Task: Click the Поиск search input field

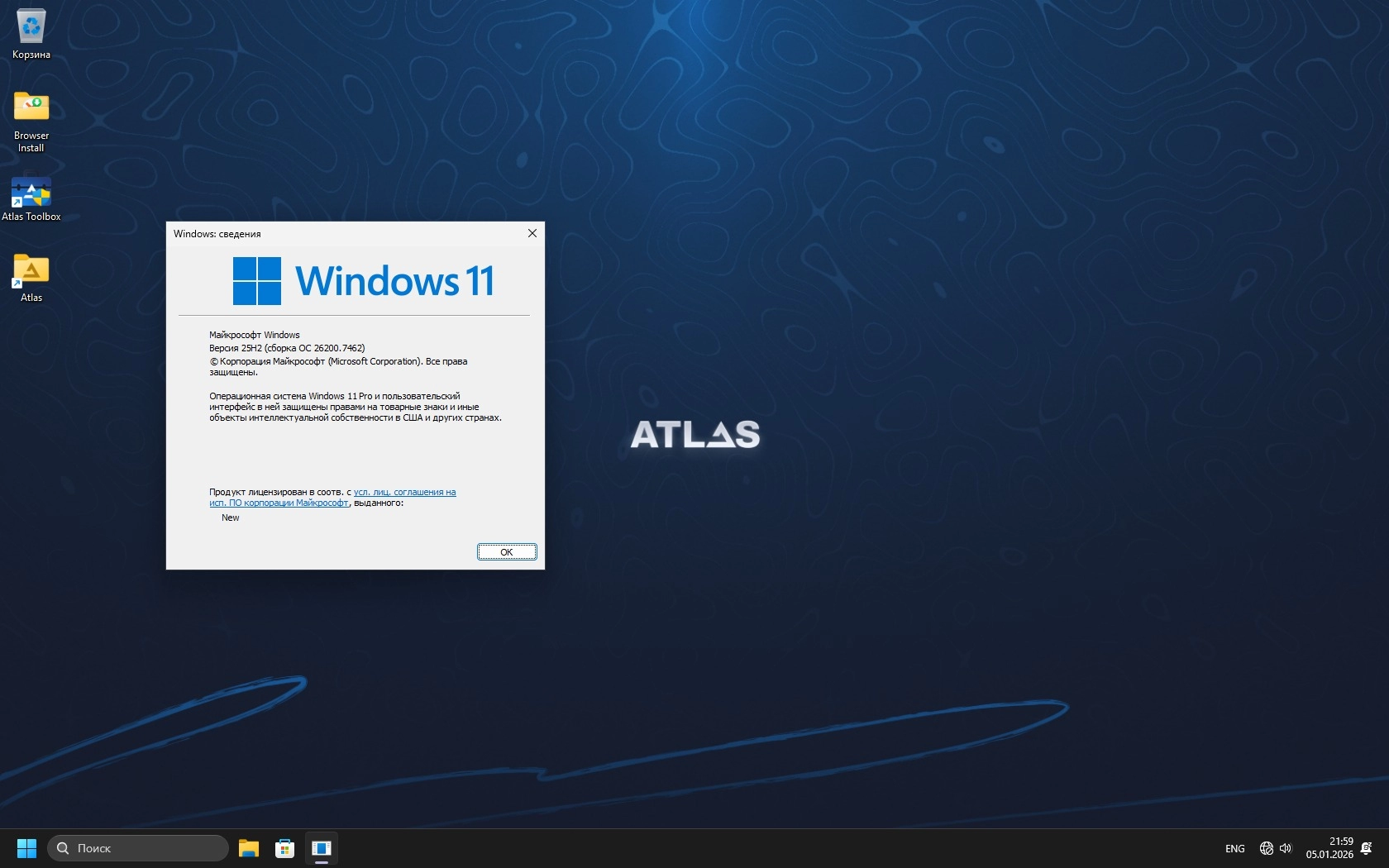Action: coord(136,848)
